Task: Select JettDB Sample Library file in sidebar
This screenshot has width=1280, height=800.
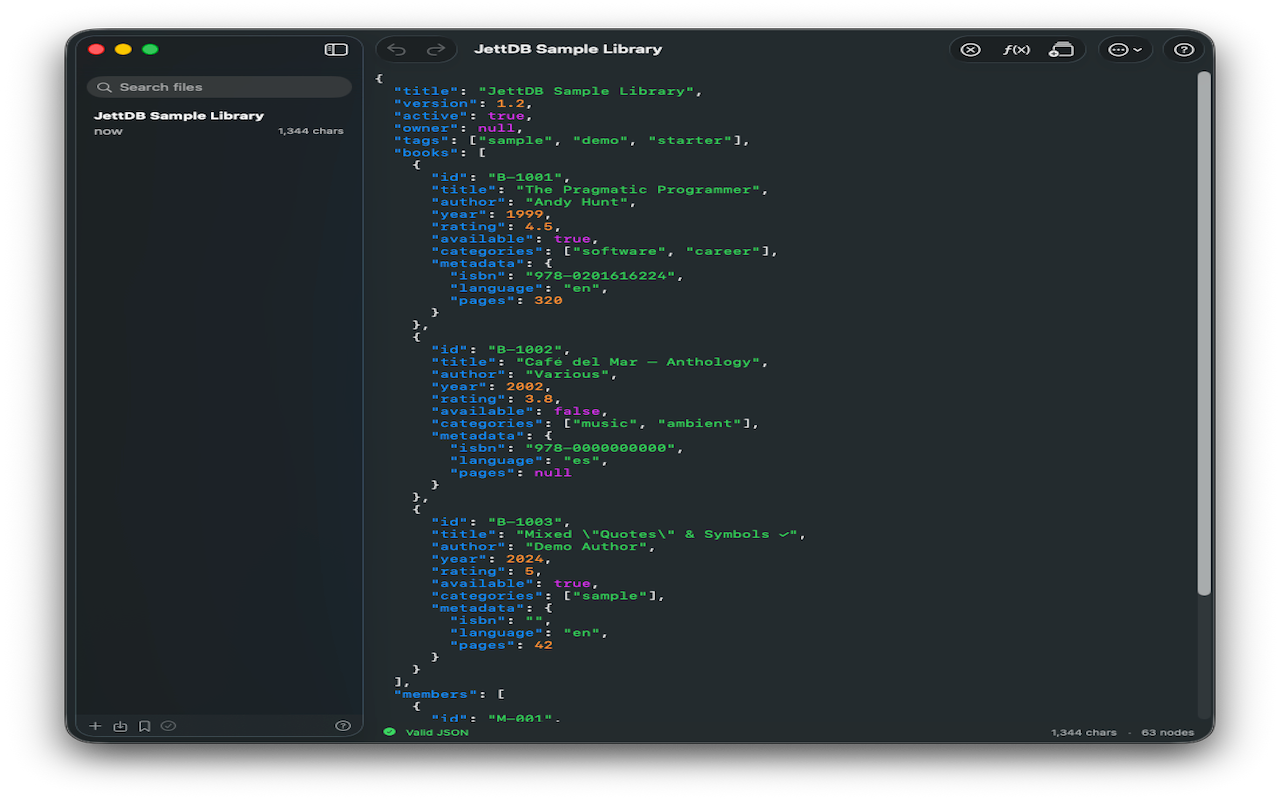Action: pyautogui.click(x=219, y=123)
